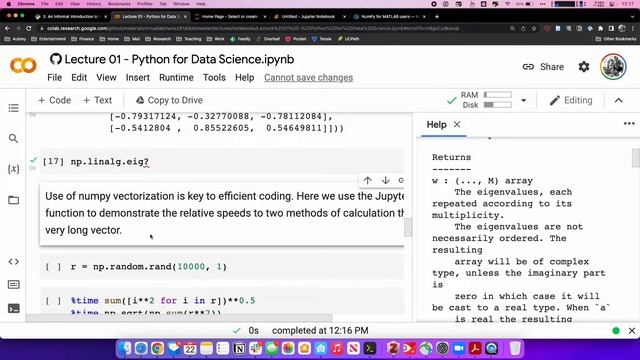Image resolution: width=640 pixels, height=360 pixels.
Task: Open the View menu in Colab
Action: (x=107, y=78)
